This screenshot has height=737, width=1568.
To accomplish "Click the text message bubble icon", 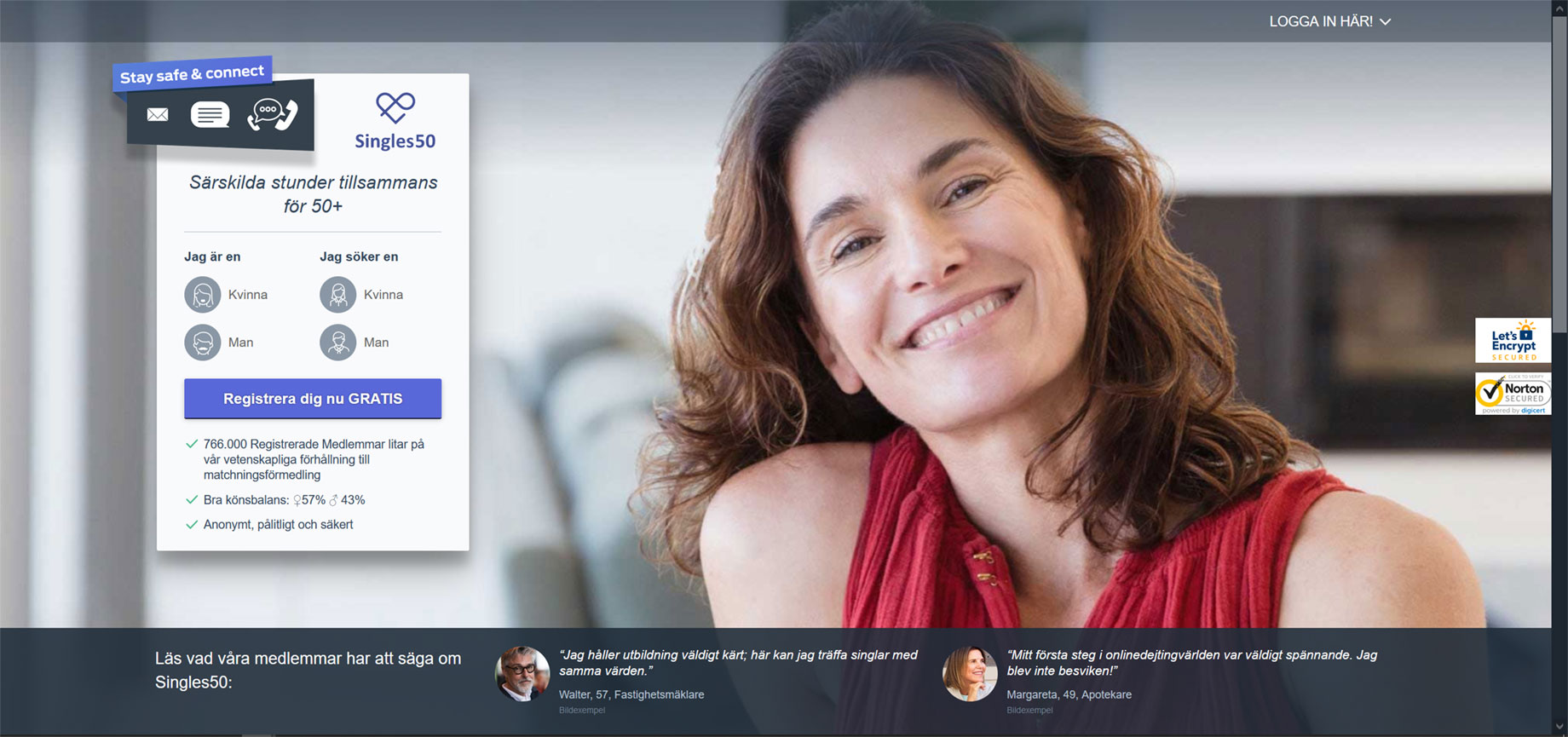I will [210, 114].
